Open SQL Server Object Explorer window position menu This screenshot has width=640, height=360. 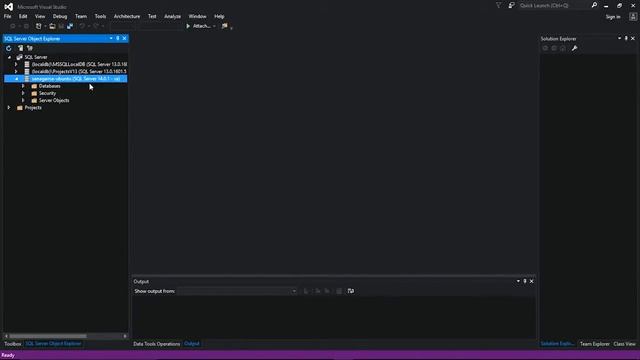click(111, 38)
